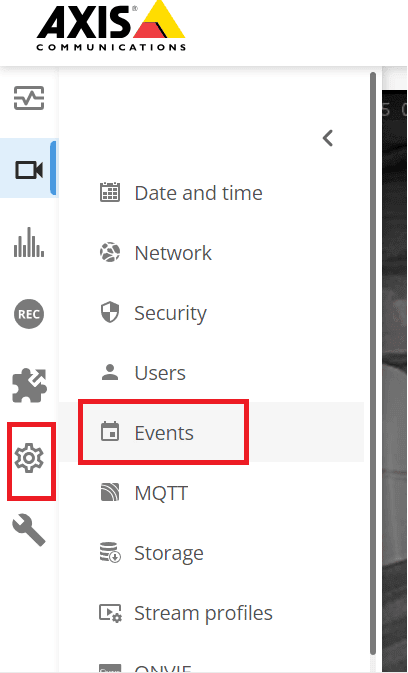Collapse the menu with the left chevron
This screenshot has height=673, width=408.
tap(328, 138)
